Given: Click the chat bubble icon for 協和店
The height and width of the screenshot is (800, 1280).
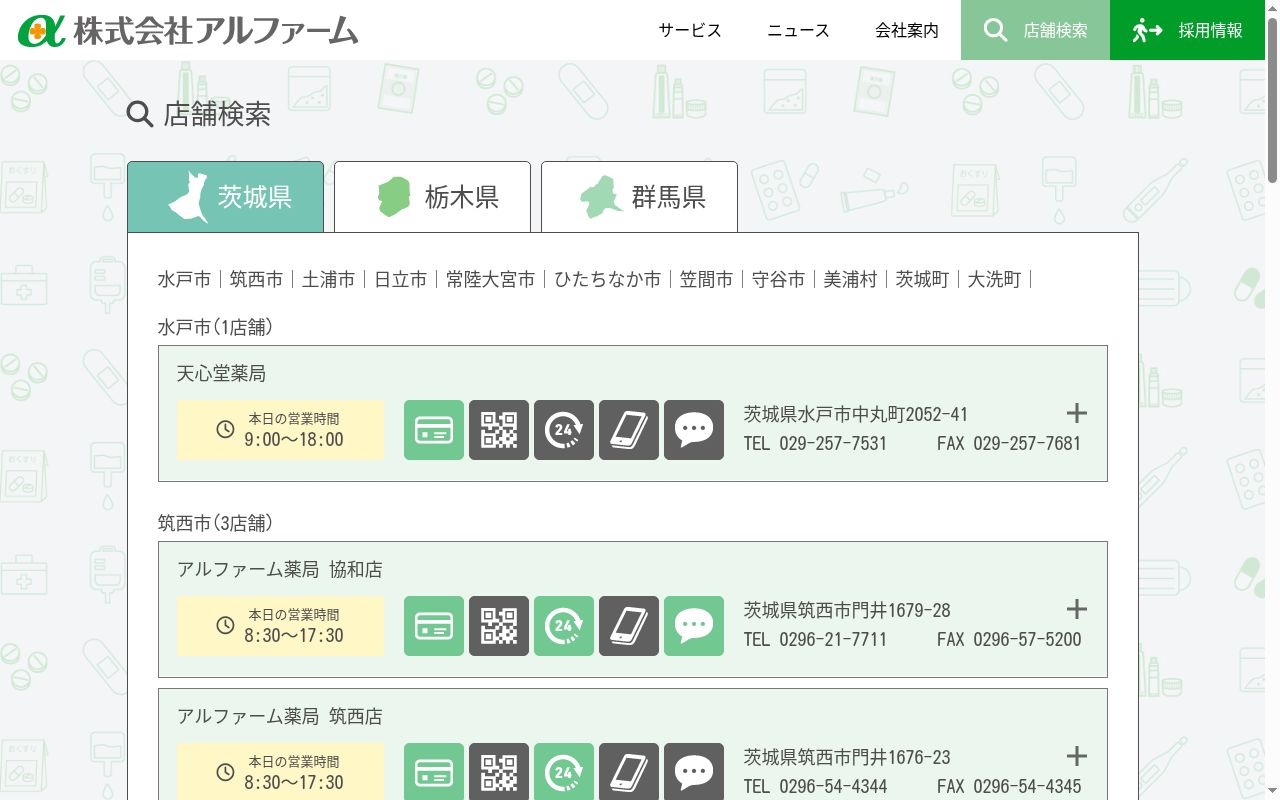Looking at the screenshot, I should click(x=694, y=626).
